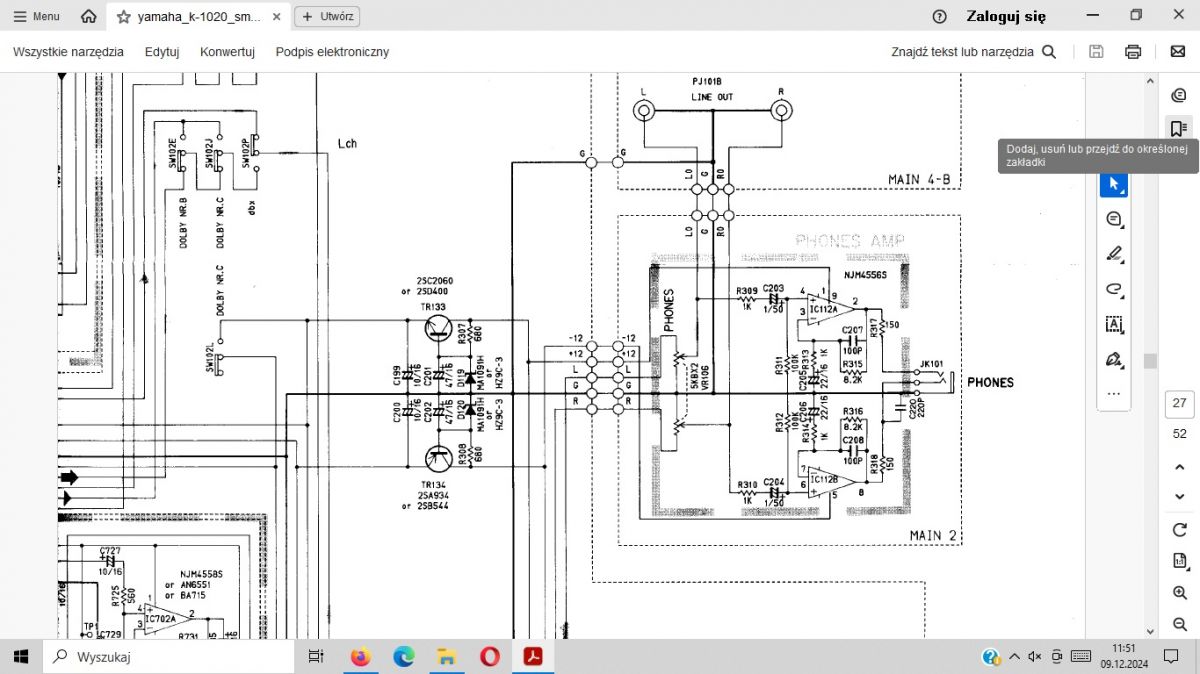Open the bookmarks panel icon
Screen dimensions: 1200x674
[1178, 128]
